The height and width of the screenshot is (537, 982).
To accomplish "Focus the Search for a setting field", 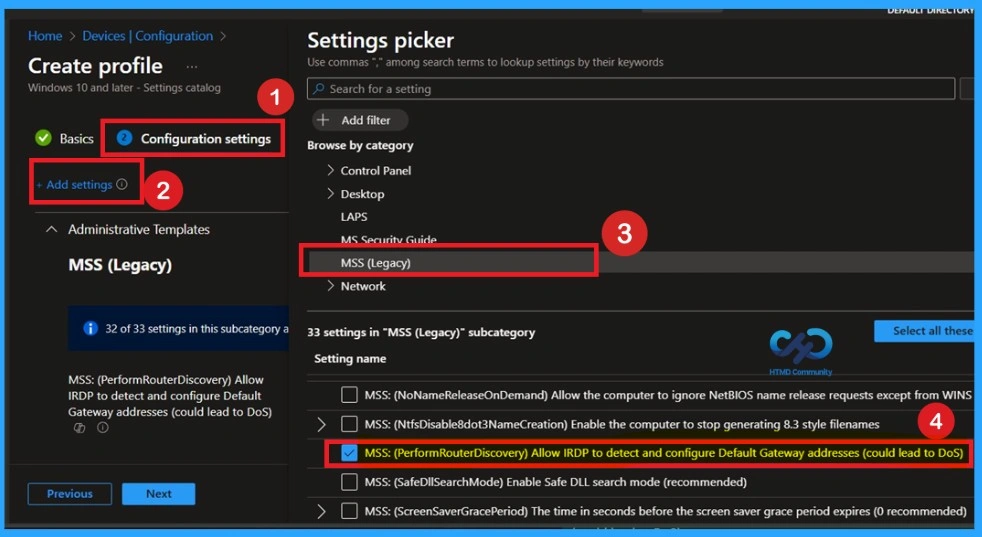I will click(631, 89).
